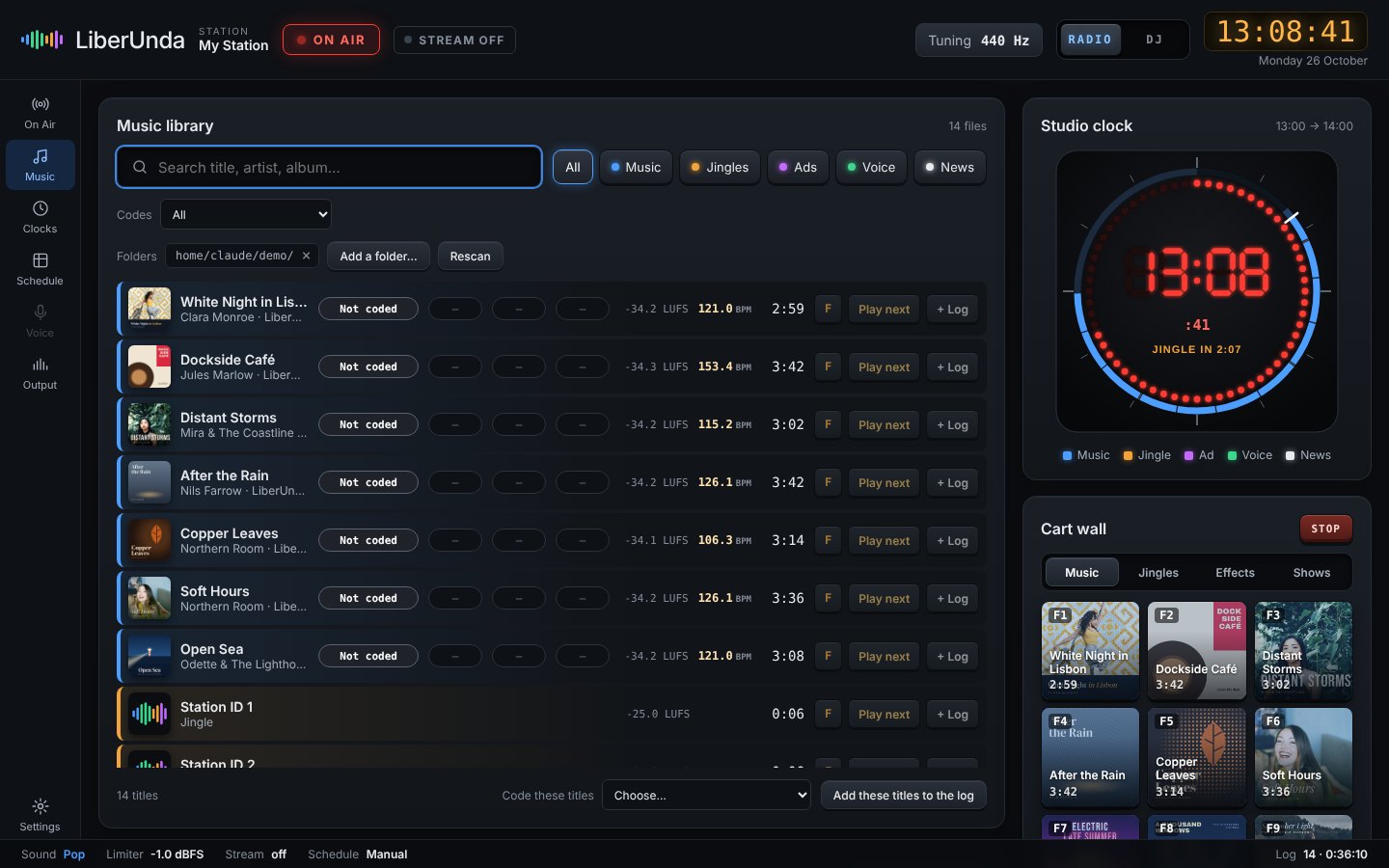Add these titles to the log
1389x868 pixels.
903,795
